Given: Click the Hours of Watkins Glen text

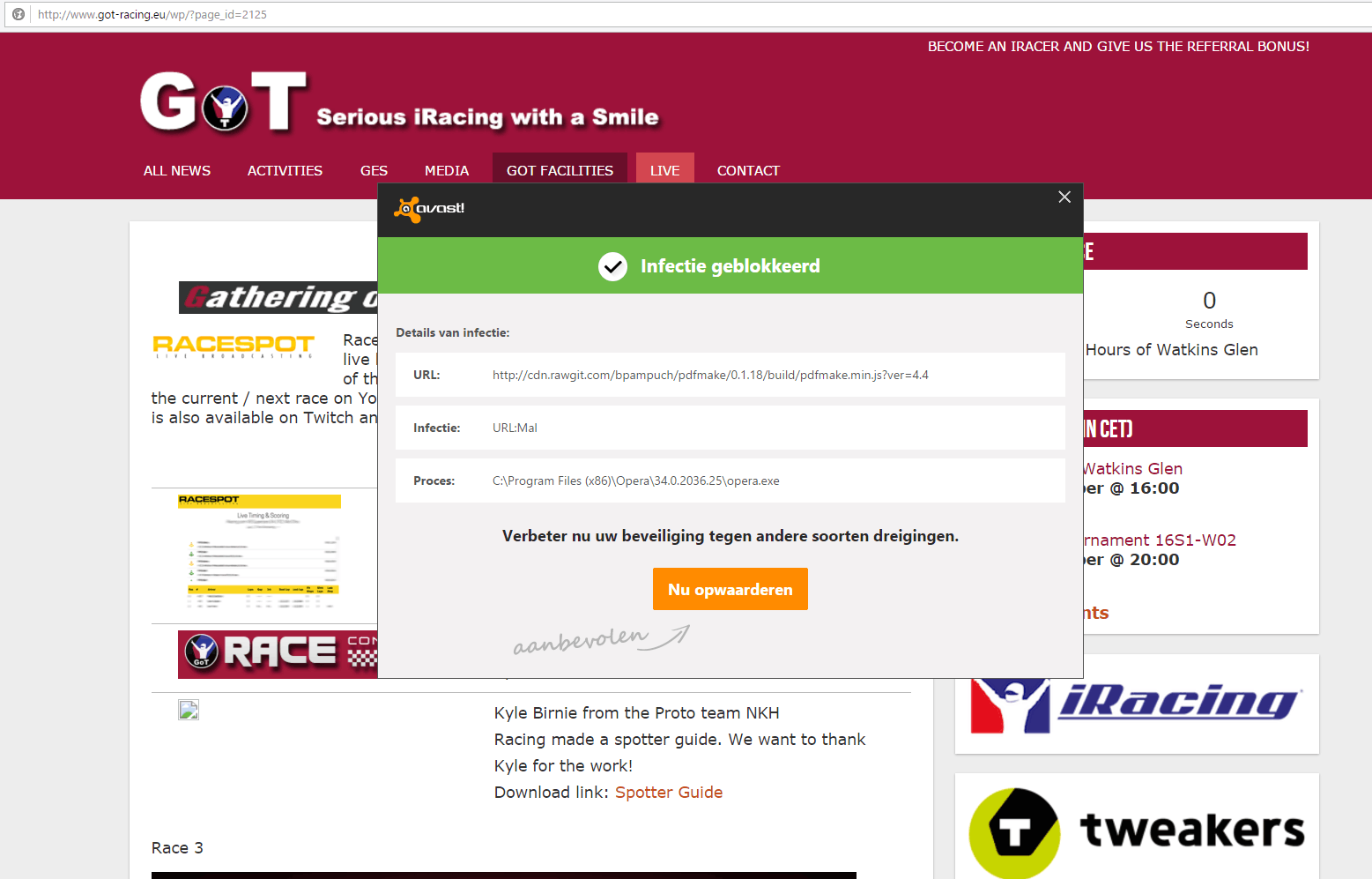Looking at the screenshot, I should pos(1172,350).
